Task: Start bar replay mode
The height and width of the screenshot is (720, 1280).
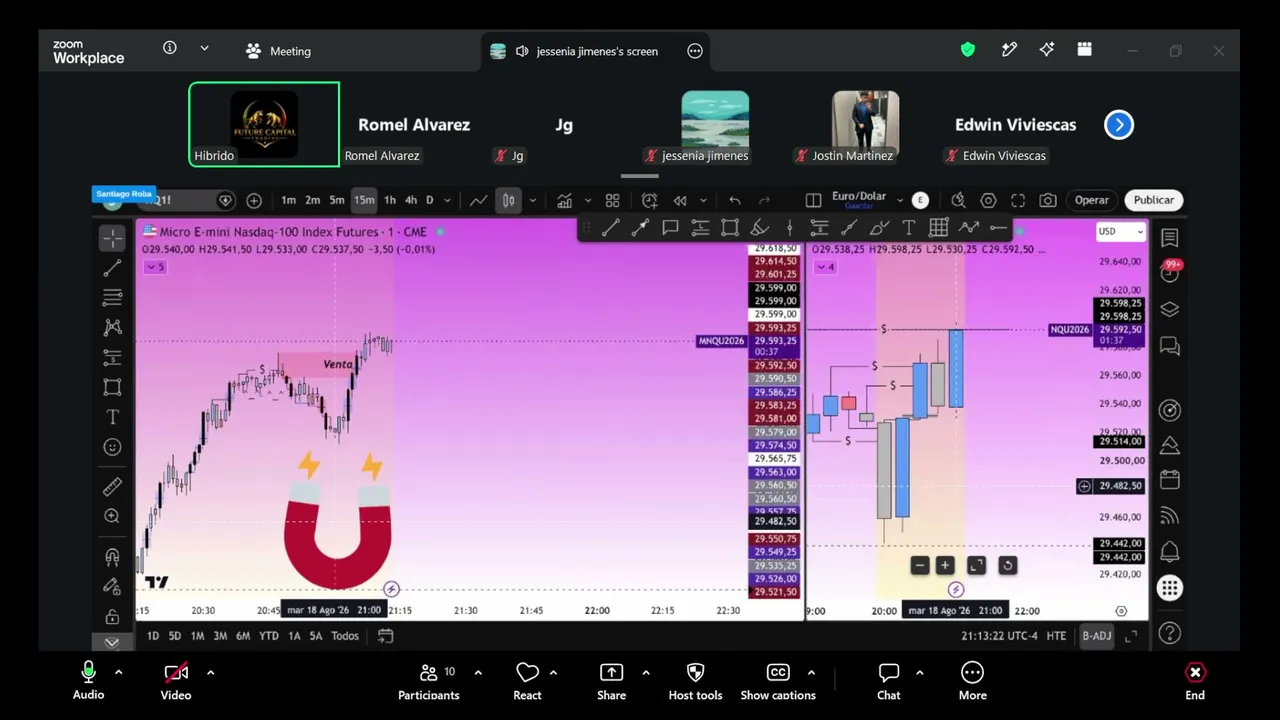Action: coord(680,200)
